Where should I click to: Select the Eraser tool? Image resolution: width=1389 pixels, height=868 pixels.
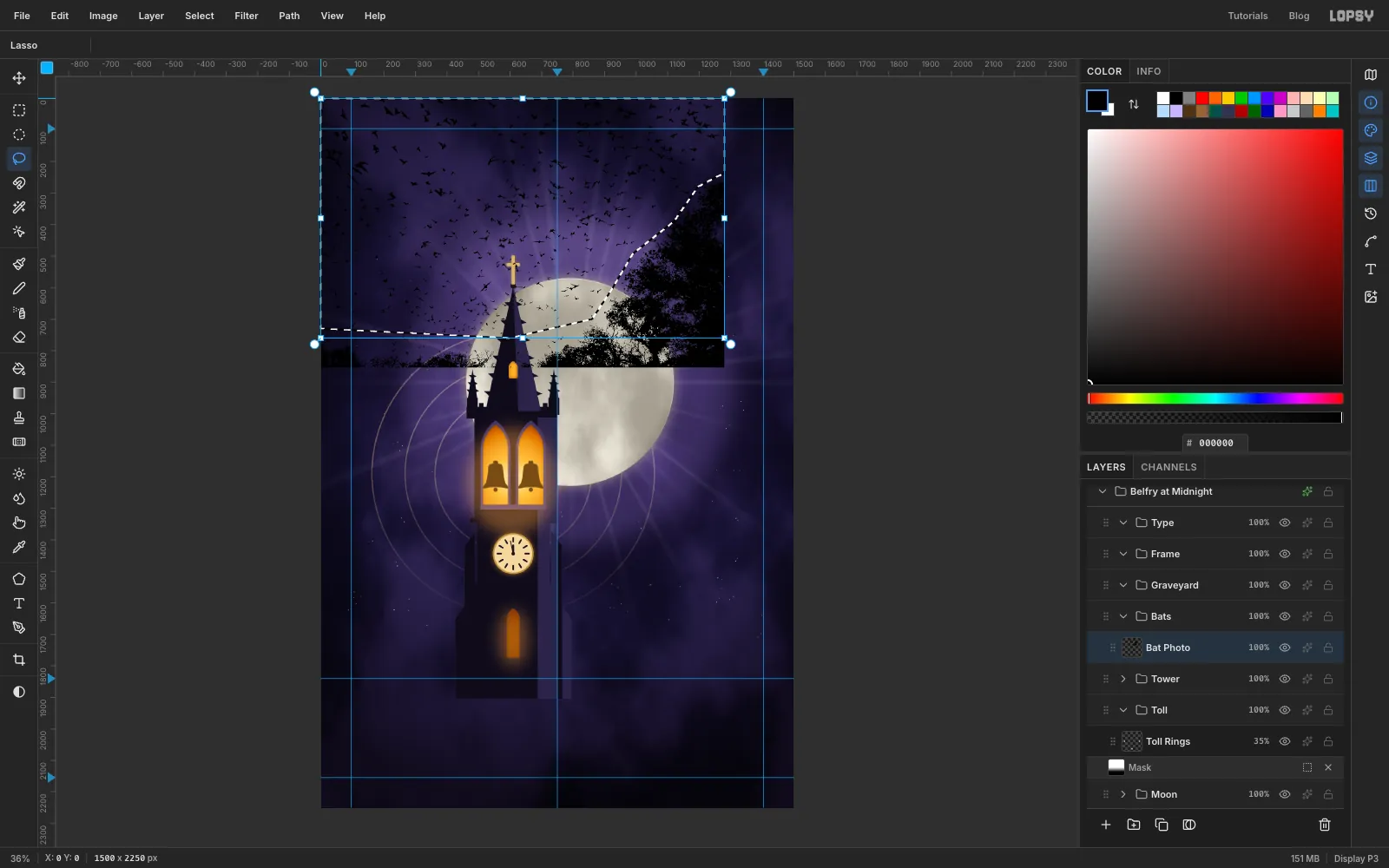click(19, 337)
